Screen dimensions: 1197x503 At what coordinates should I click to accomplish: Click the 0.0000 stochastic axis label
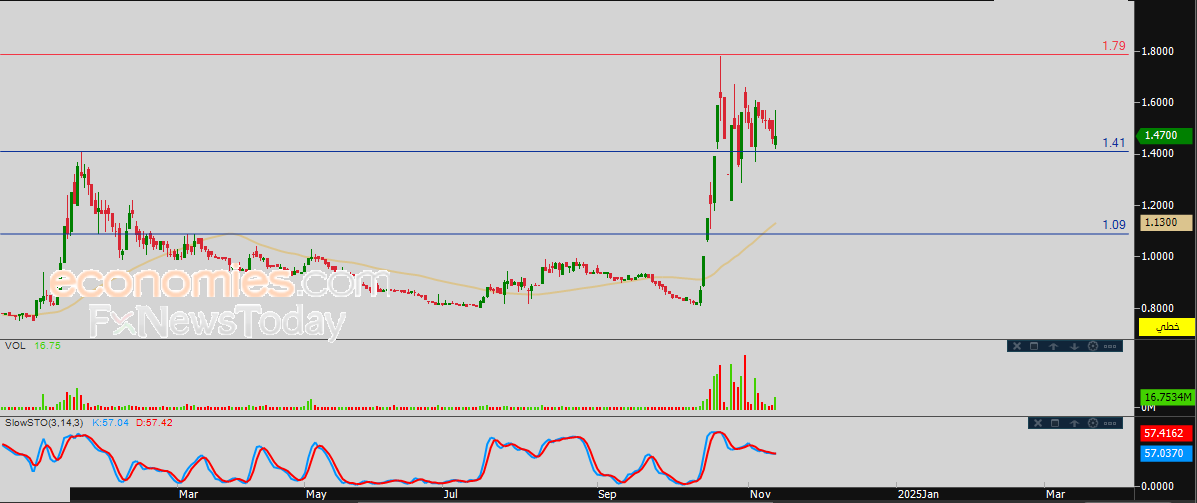pos(1157,485)
